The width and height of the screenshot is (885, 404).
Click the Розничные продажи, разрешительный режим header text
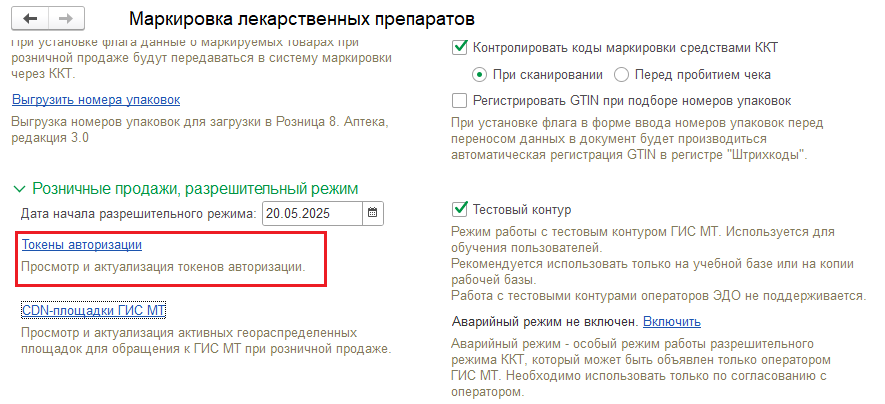pos(195,188)
